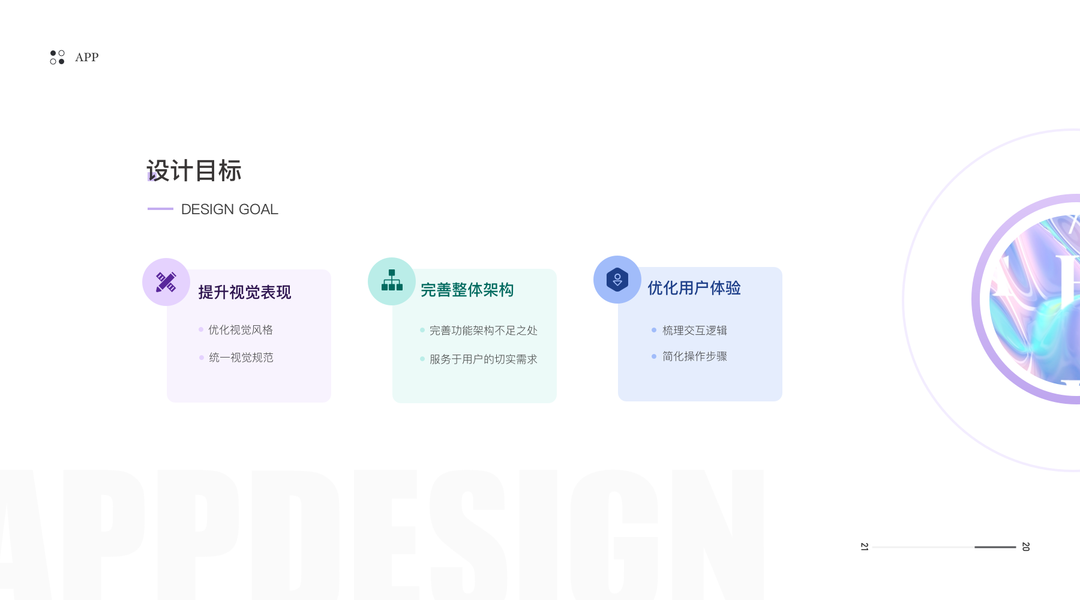Click the 完善整体架构 card title
Viewport: 1080px width, 600px height.
click(x=467, y=290)
